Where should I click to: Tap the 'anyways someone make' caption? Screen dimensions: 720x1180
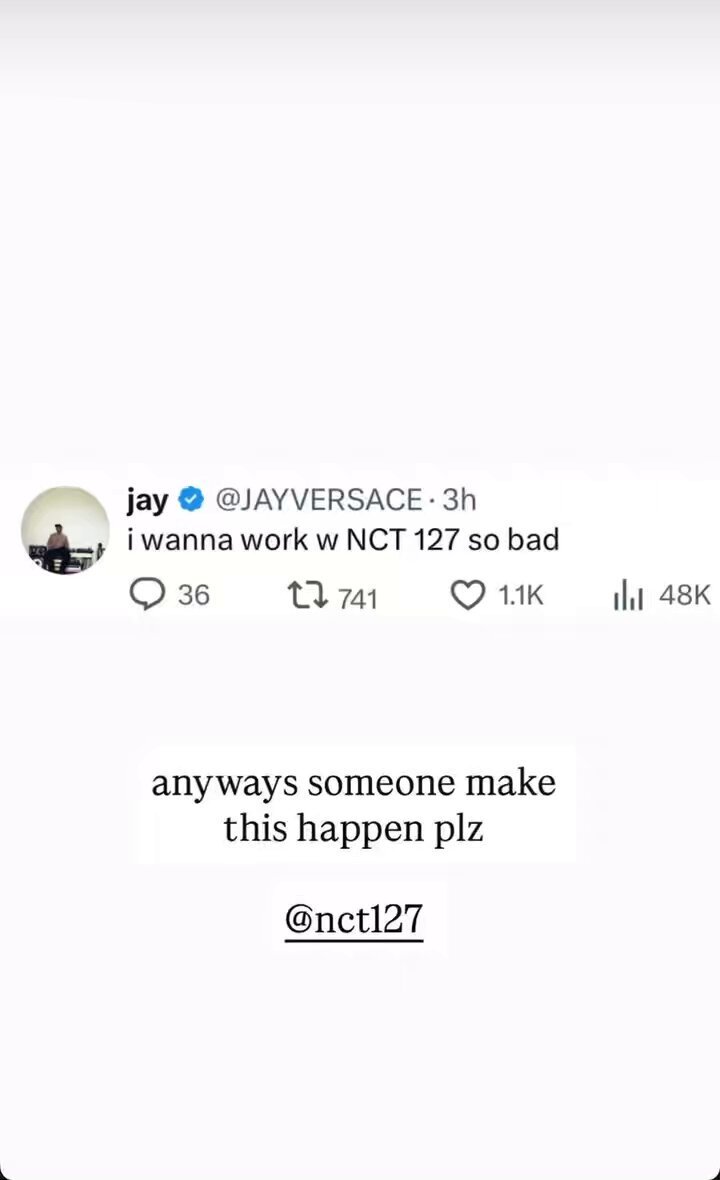point(354,783)
